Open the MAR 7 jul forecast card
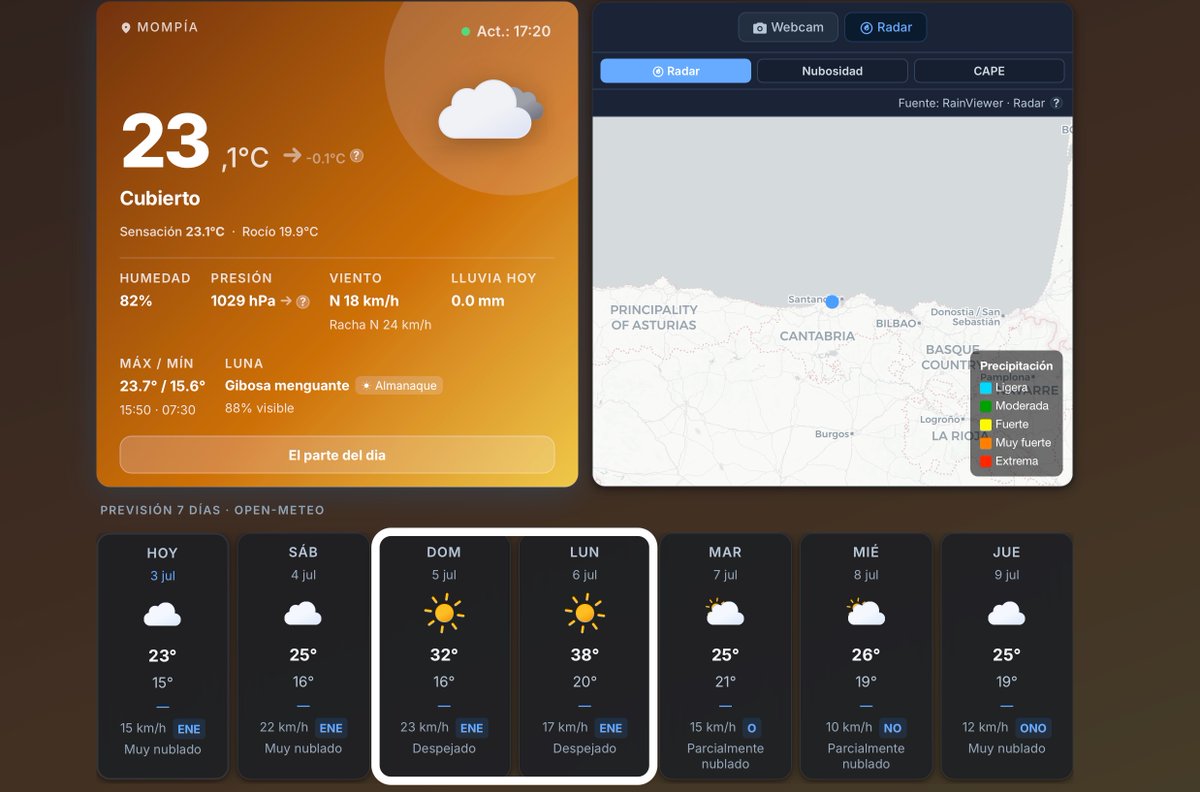This screenshot has height=792, width=1200. (x=725, y=656)
